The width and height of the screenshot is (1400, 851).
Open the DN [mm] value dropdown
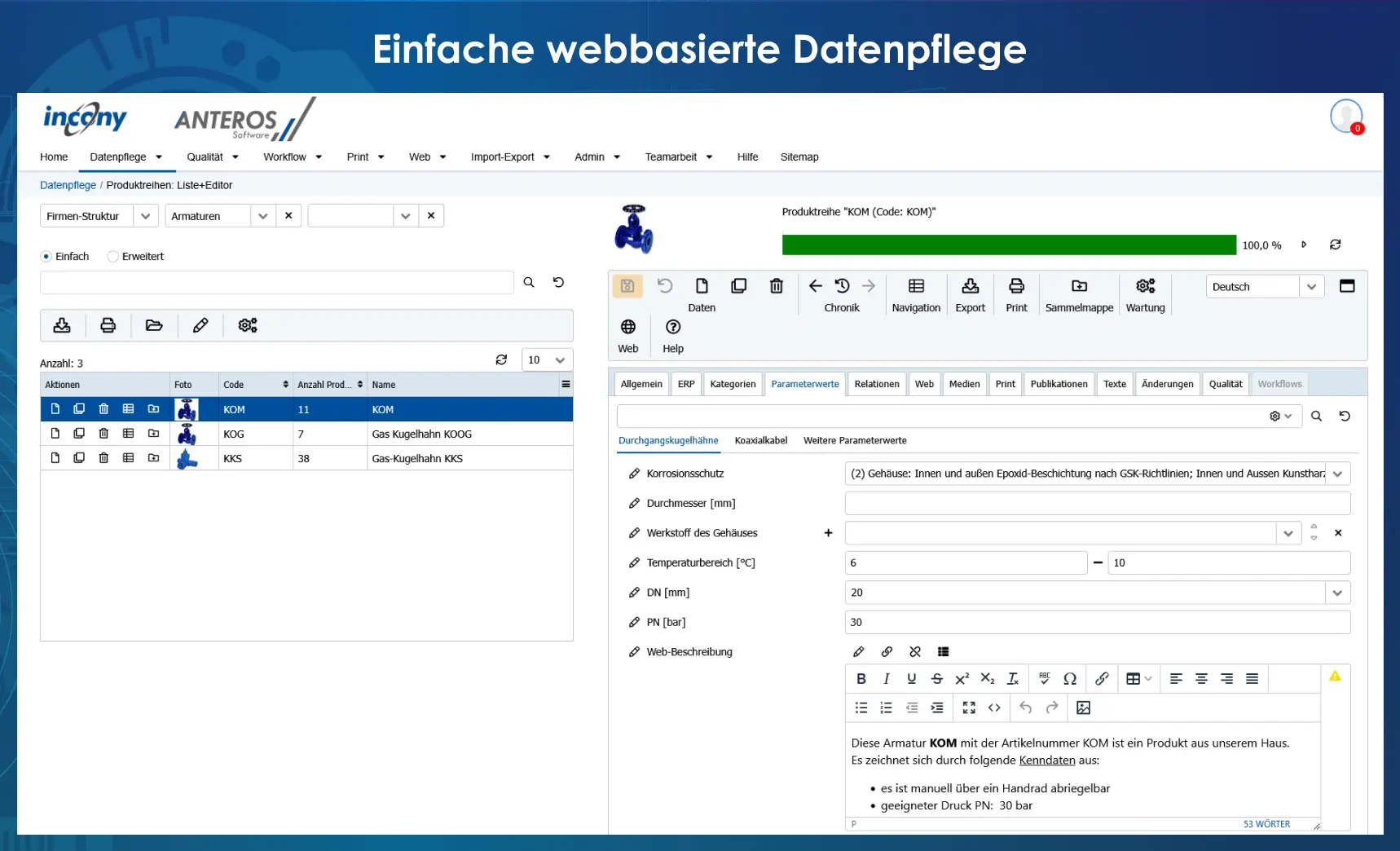[1337, 593]
